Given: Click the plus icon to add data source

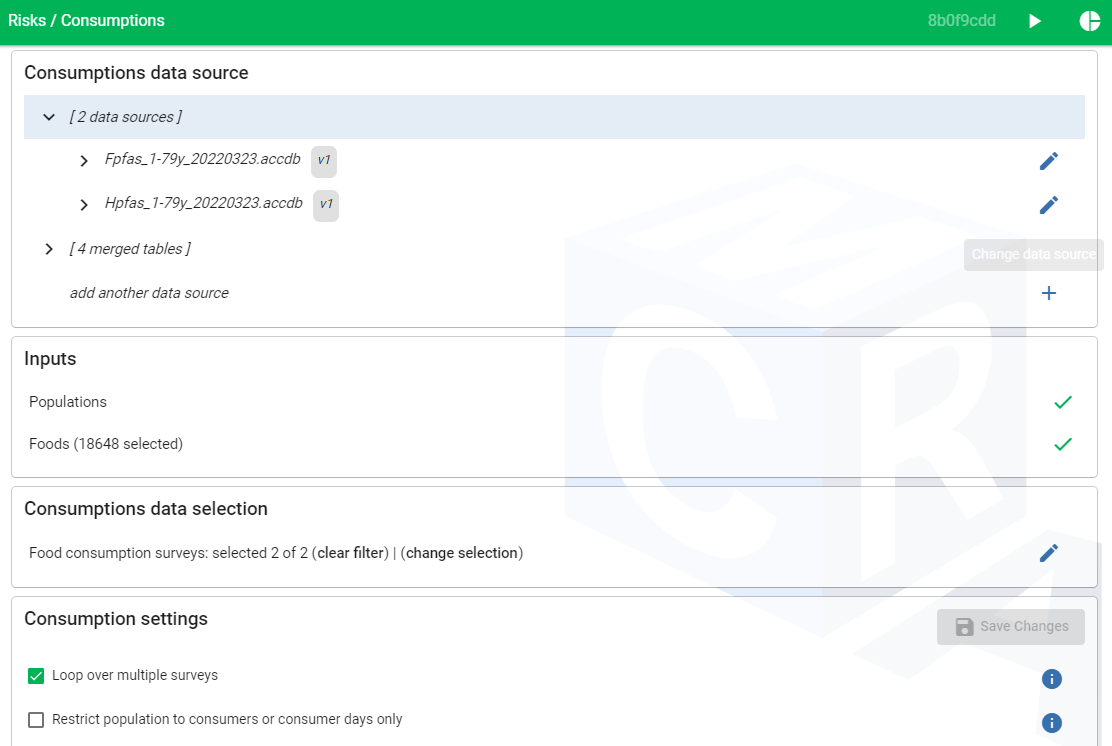Looking at the screenshot, I should [x=1048, y=293].
